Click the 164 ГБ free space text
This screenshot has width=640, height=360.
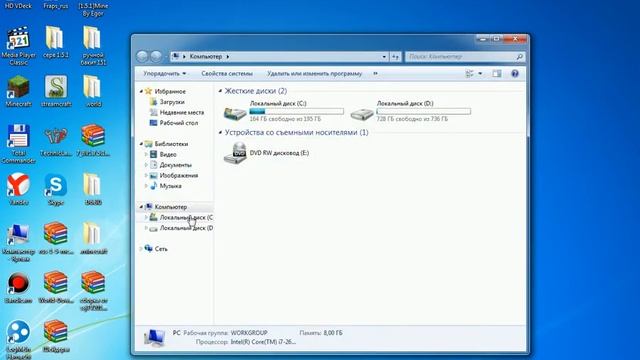pyautogui.click(x=285, y=119)
